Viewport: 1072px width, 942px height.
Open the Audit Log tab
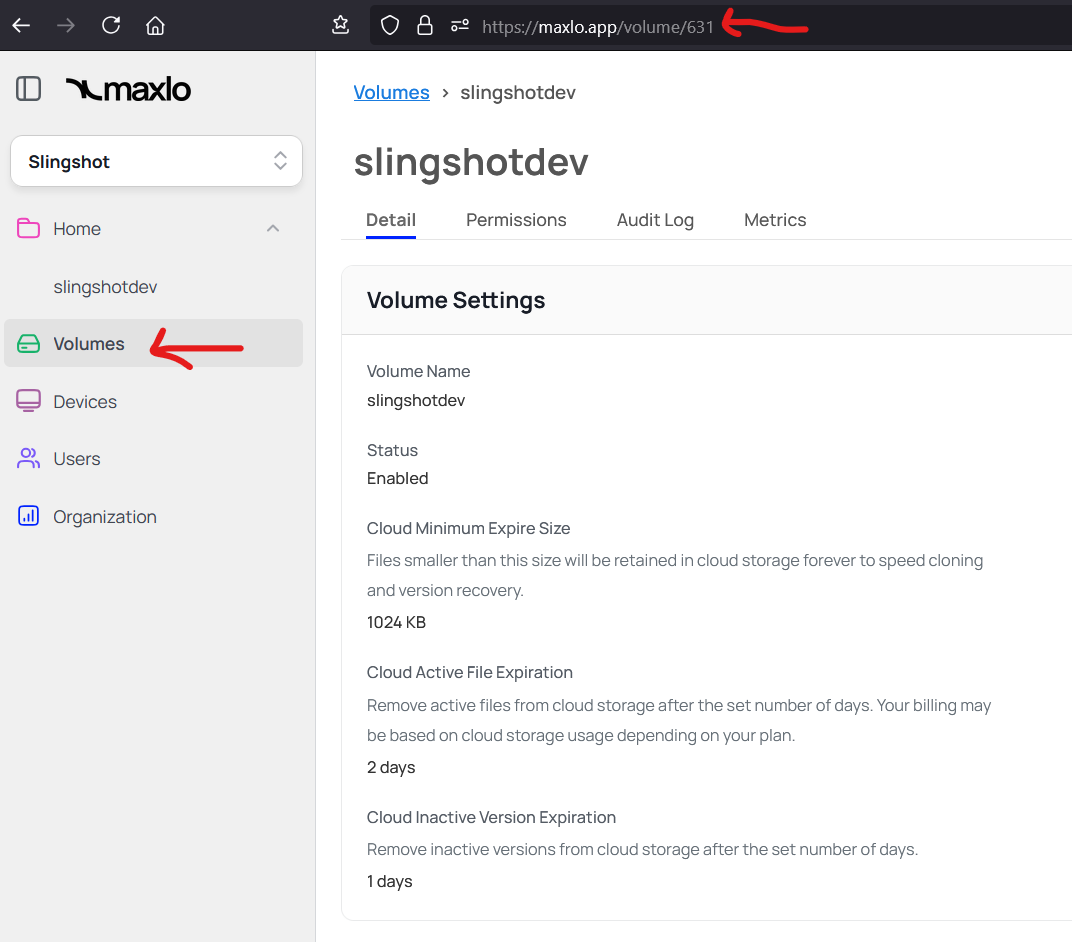pos(655,220)
